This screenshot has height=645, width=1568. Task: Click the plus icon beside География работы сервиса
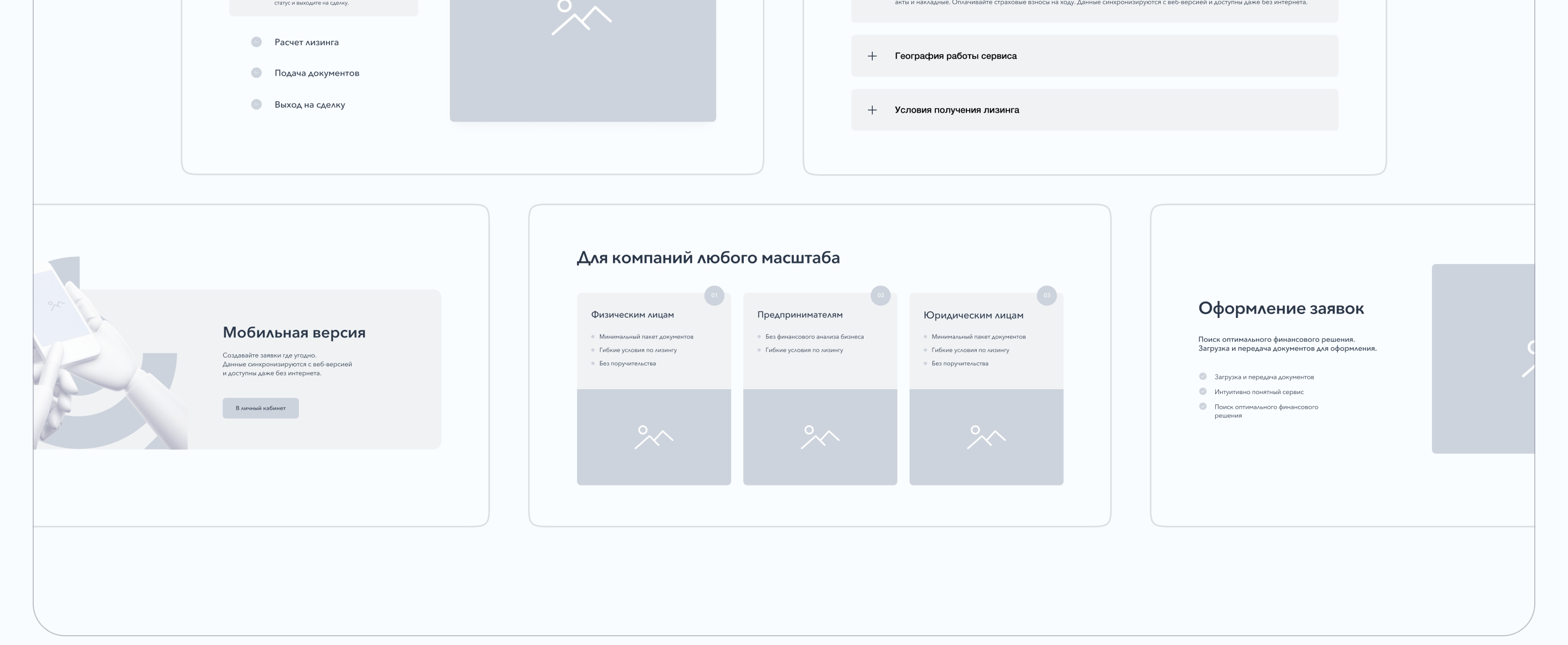[x=872, y=56]
